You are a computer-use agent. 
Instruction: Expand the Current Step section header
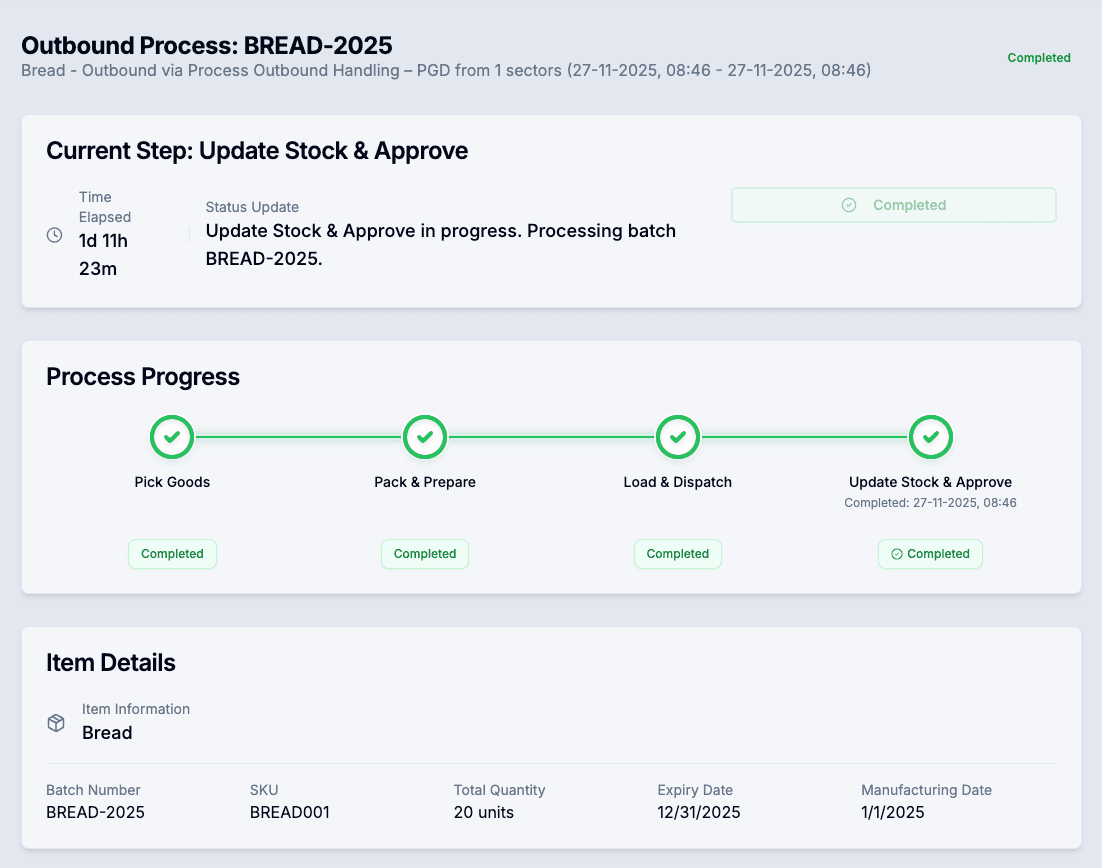click(257, 150)
